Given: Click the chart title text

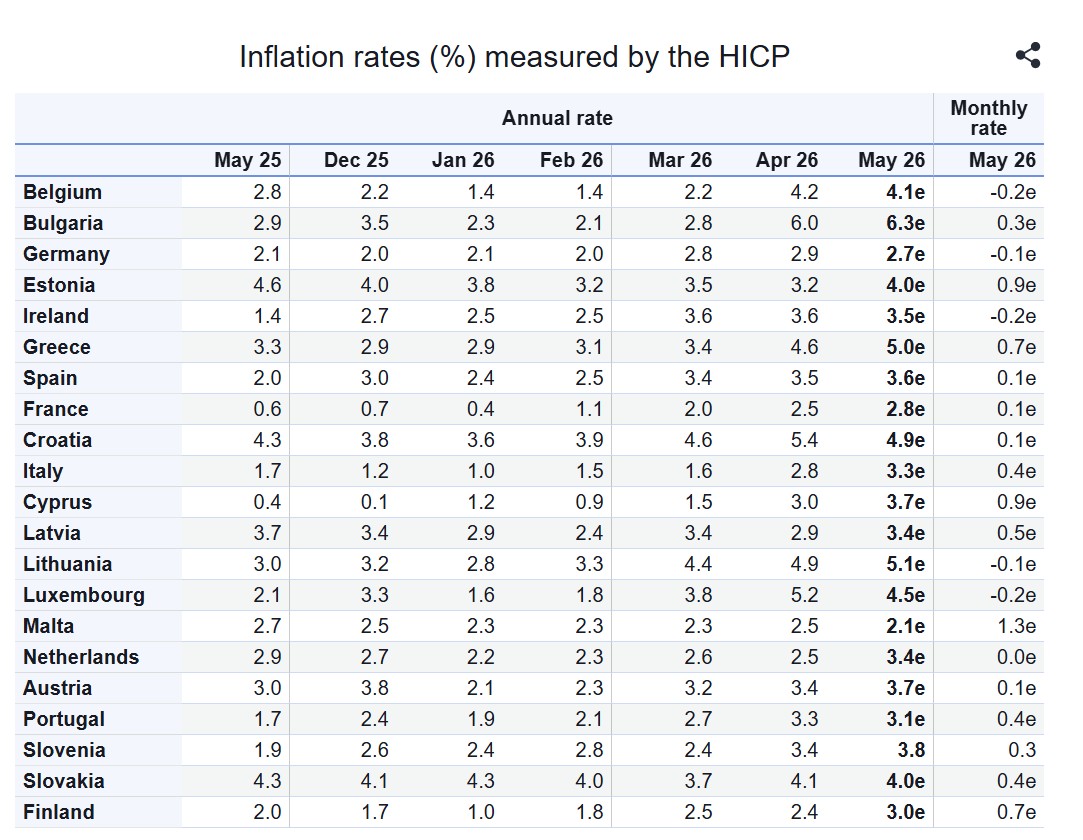Looking at the screenshot, I should (x=515, y=57).
